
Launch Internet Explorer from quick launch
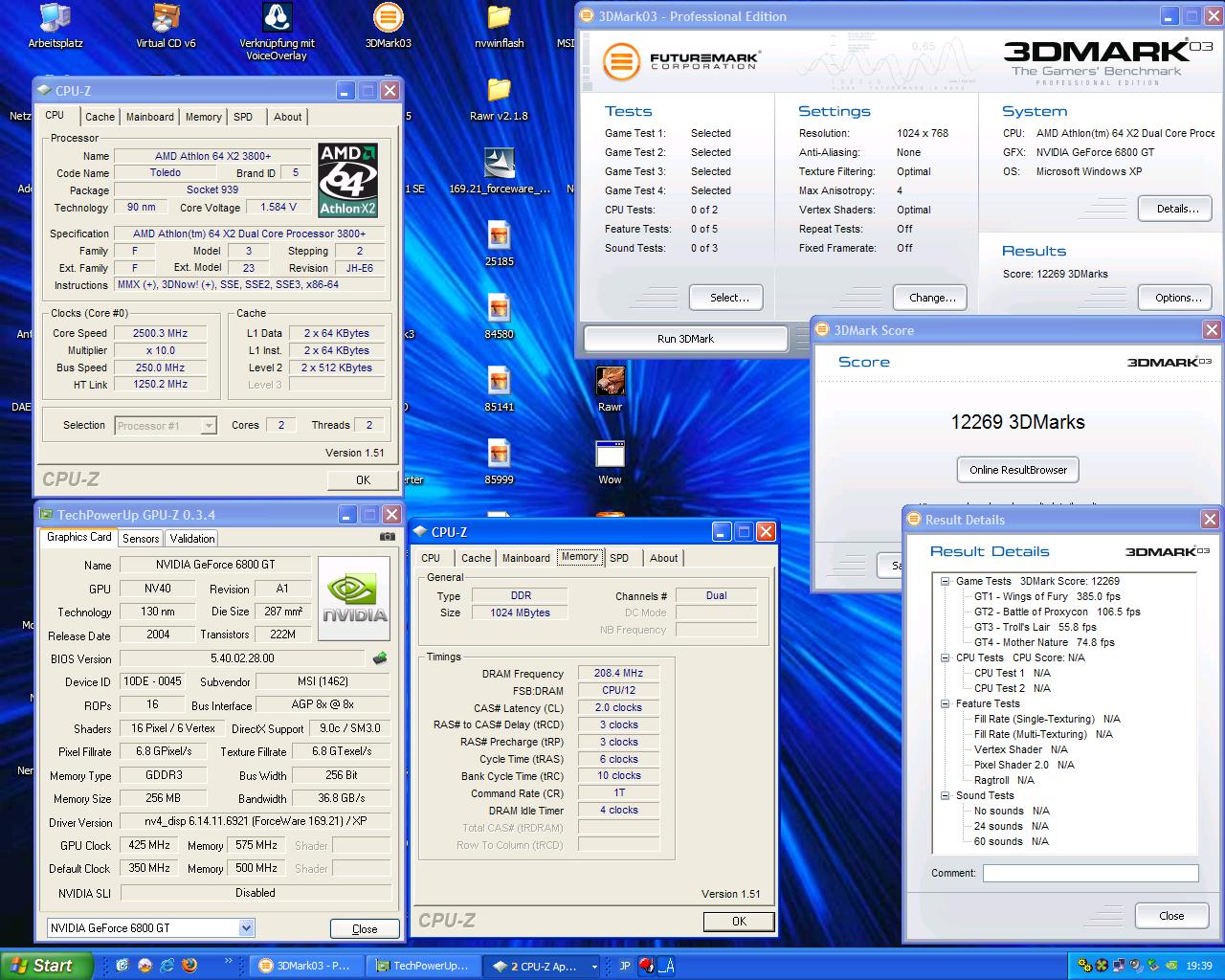point(167,966)
